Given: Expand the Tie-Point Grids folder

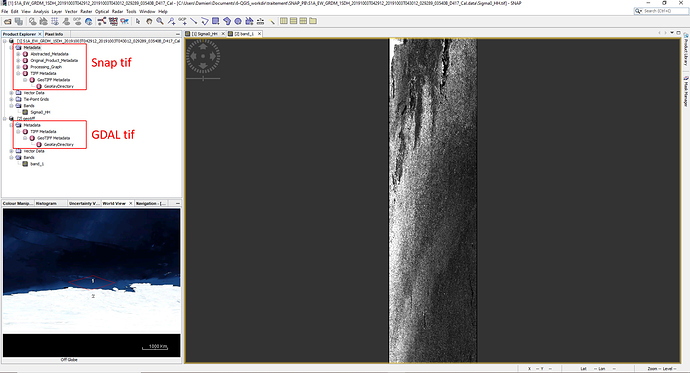Looking at the screenshot, I should 12,99.
